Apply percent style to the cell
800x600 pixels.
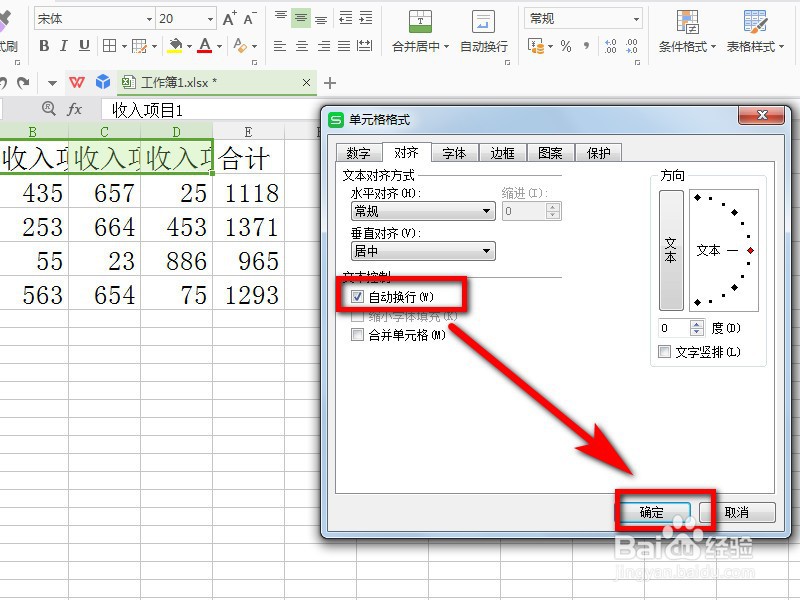[x=566, y=47]
